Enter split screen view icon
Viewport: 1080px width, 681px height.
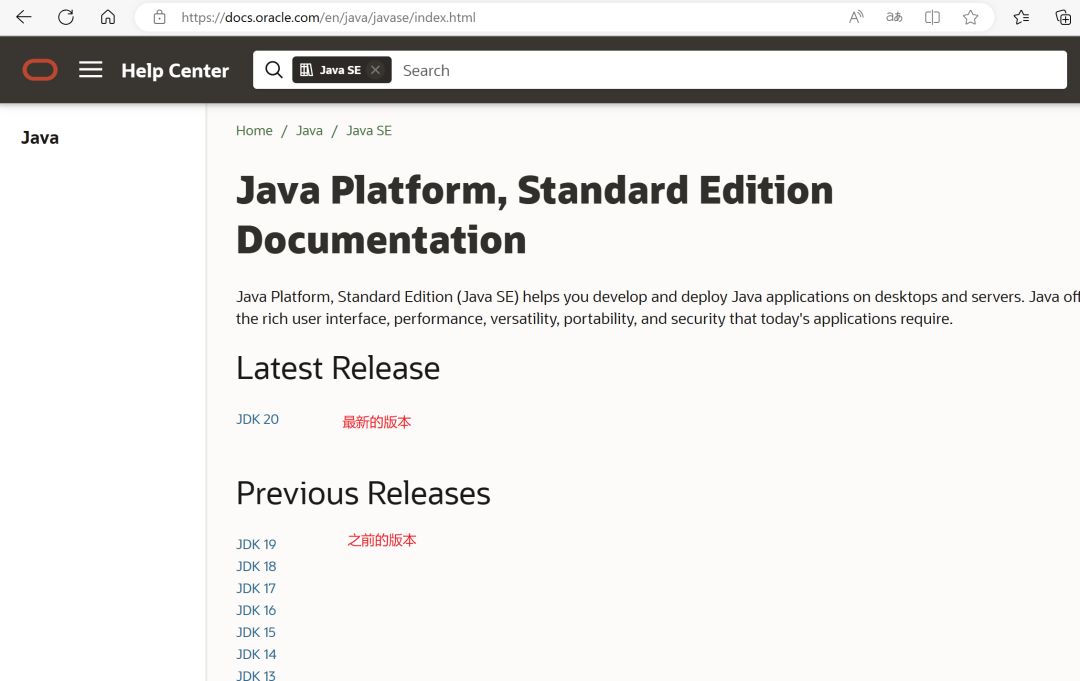[x=932, y=17]
